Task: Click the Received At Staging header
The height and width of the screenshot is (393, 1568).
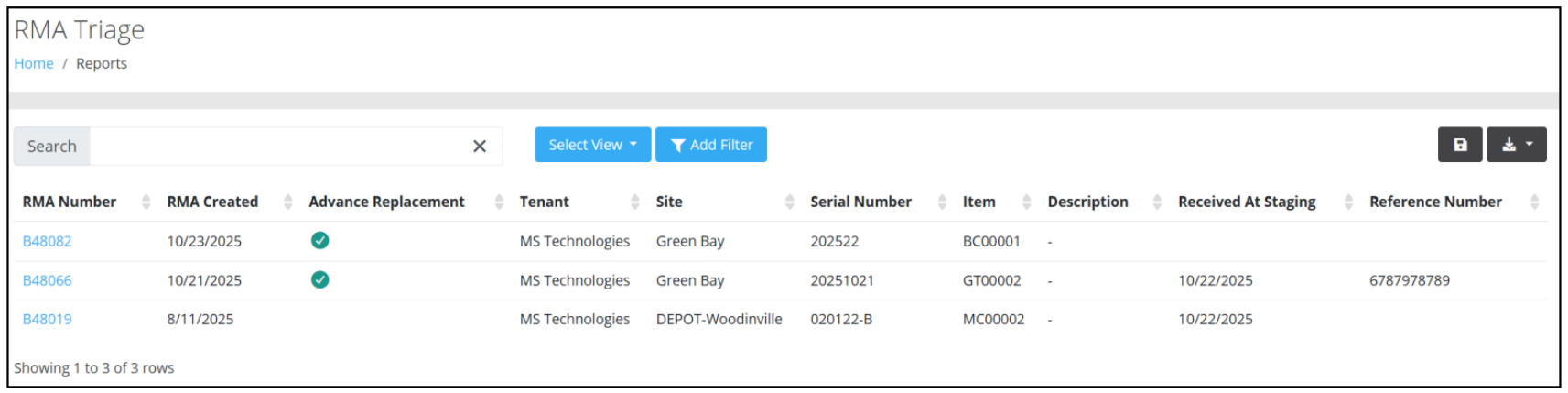Action: (1247, 202)
